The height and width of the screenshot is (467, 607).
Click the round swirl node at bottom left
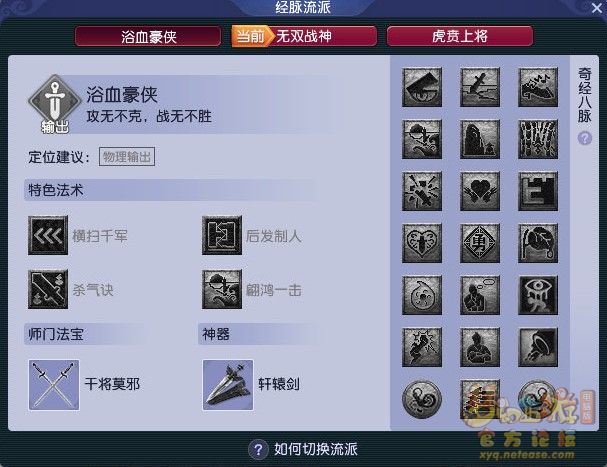click(x=422, y=399)
